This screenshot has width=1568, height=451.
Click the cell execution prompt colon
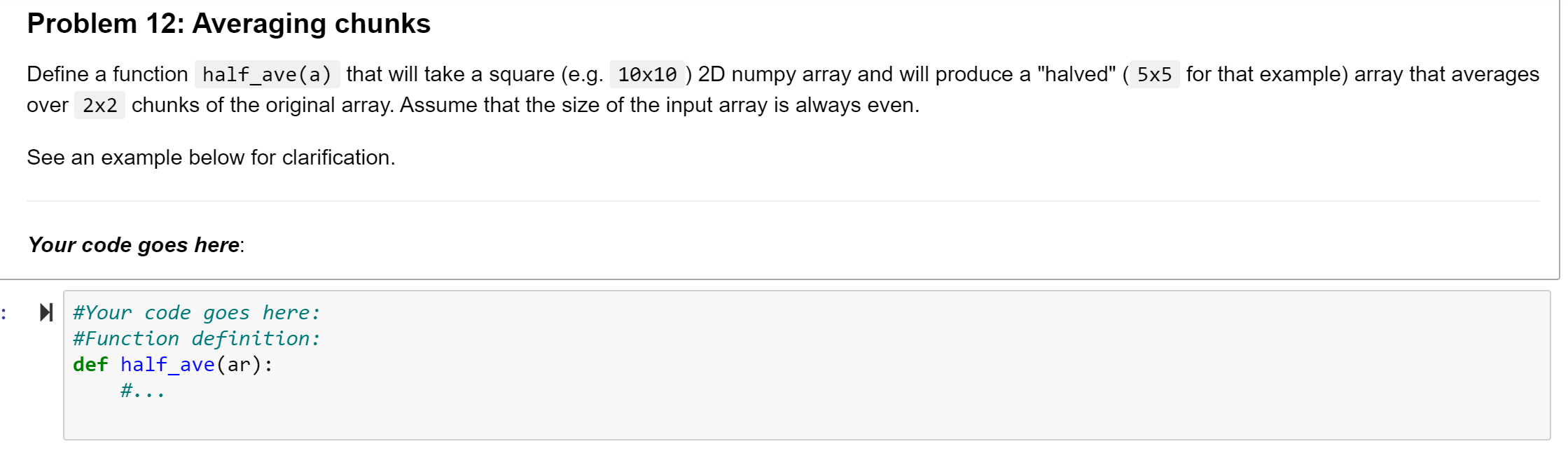coord(4,313)
